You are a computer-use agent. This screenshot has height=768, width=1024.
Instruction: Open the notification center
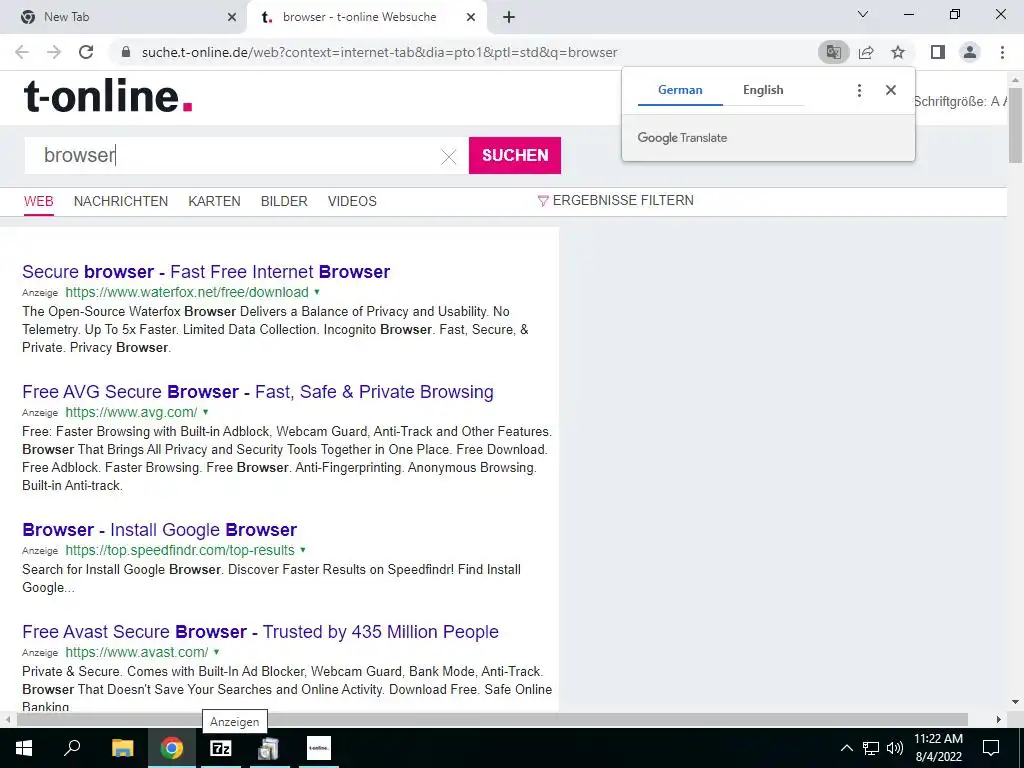click(x=991, y=748)
